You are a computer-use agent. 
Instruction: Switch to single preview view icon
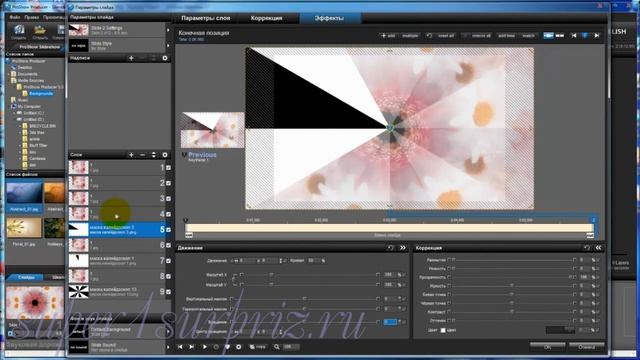[549, 36]
